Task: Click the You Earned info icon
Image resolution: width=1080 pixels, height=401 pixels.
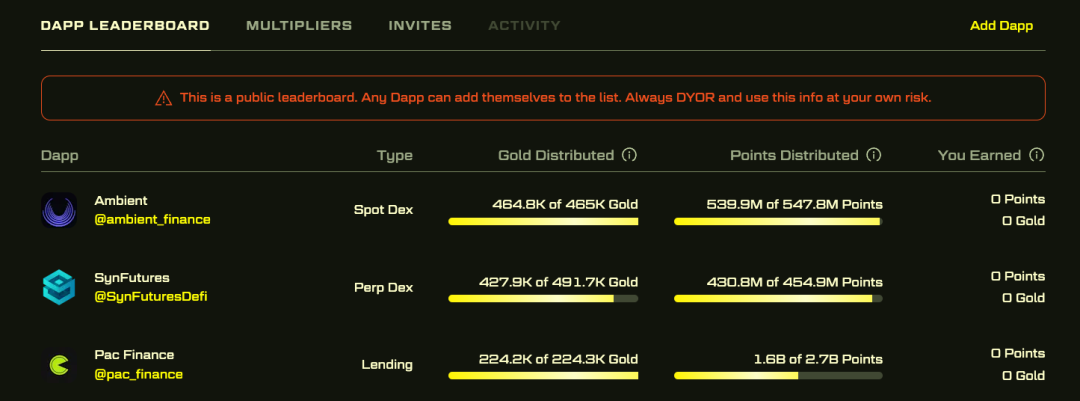Action: tap(1037, 156)
